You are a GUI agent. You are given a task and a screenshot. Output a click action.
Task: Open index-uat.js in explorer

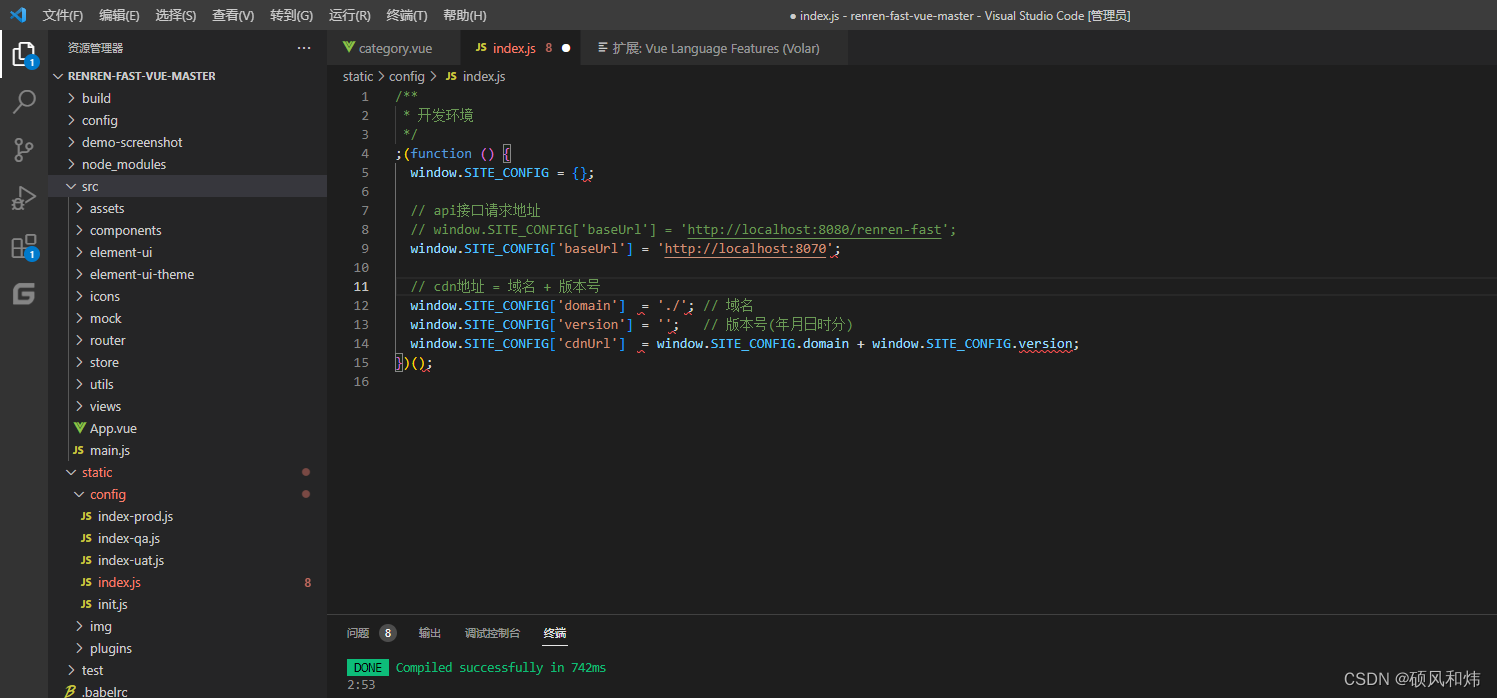coord(187,560)
